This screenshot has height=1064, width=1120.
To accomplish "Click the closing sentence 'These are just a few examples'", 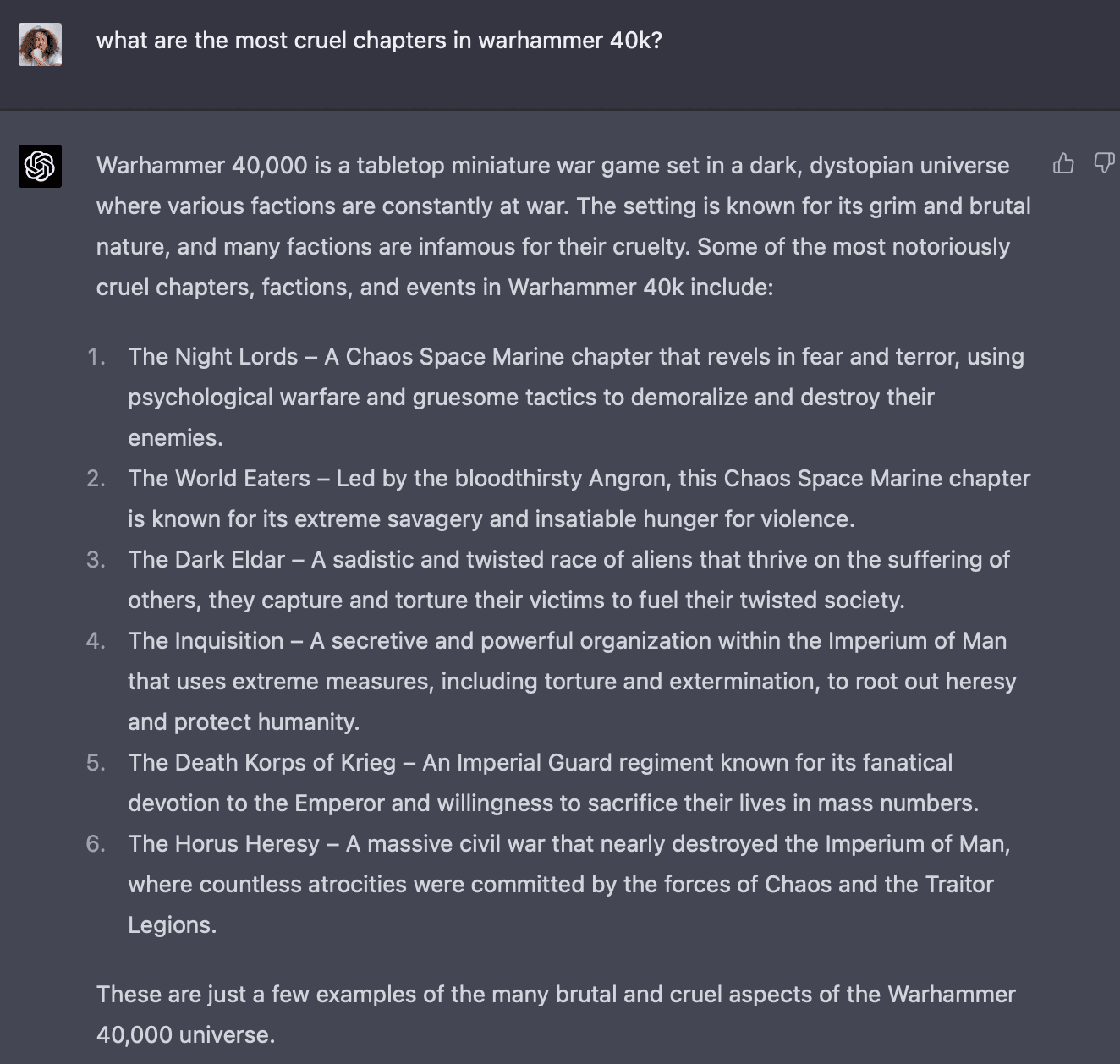I will pos(556,1014).
